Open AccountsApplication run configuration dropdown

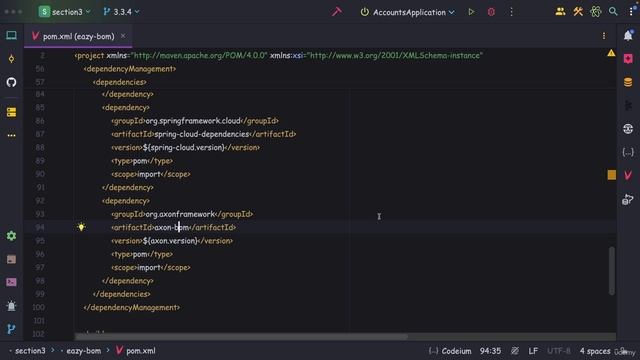(x=407, y=12)
